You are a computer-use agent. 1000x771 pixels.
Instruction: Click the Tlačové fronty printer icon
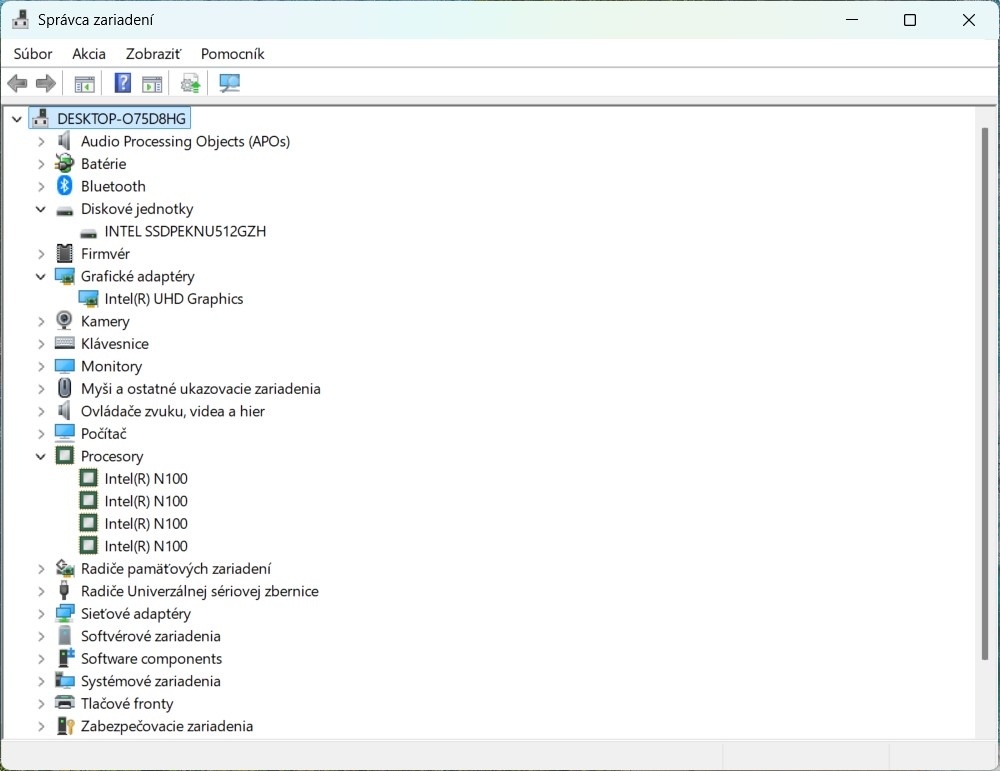(65, 704)
